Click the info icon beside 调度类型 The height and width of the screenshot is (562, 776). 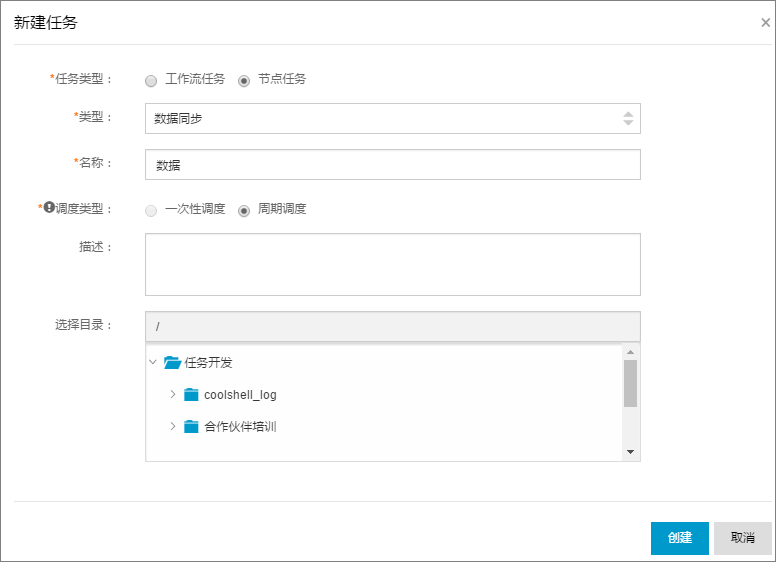[49, 207]
